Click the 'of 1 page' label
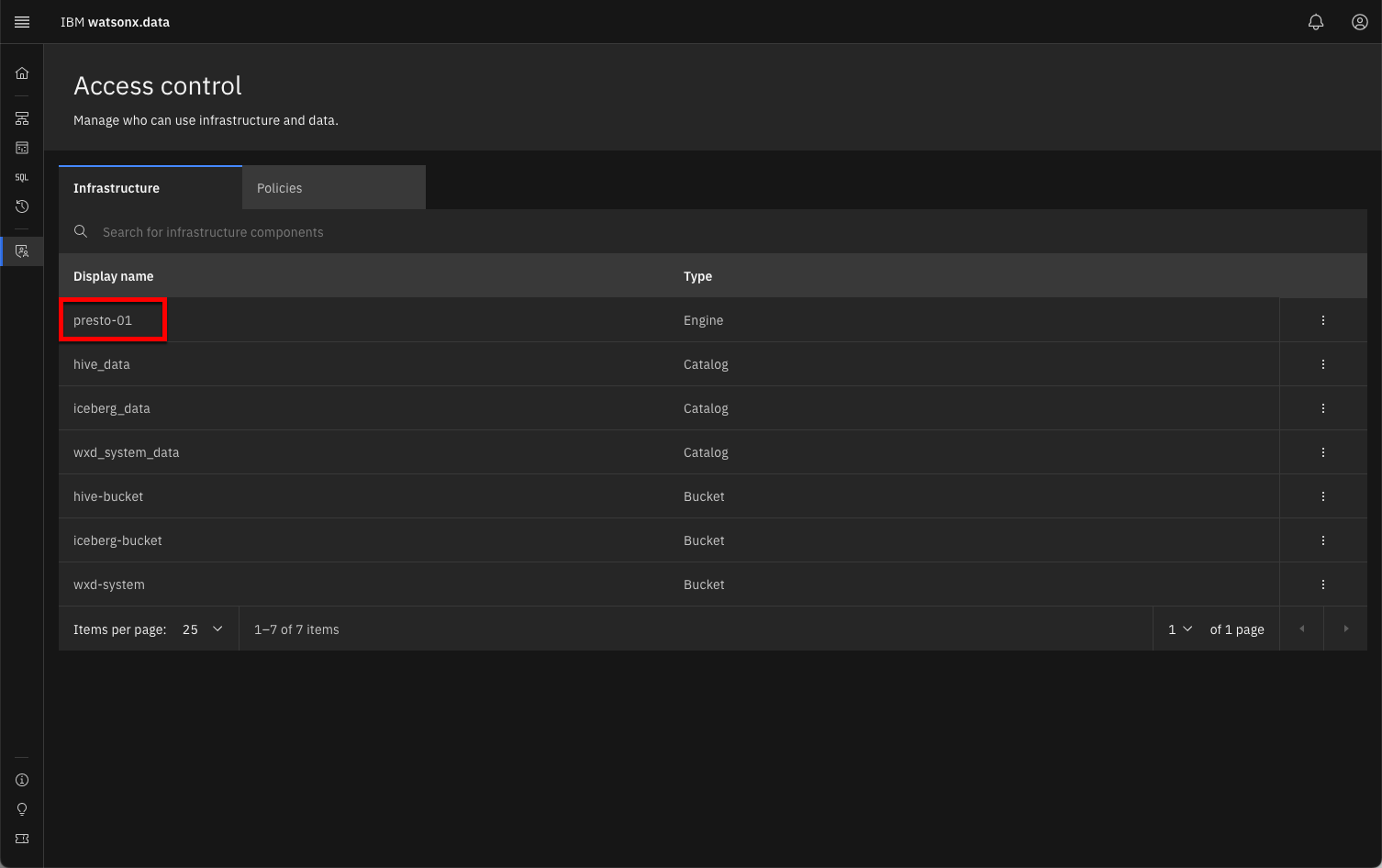Screen dimensions: 1382x868 (1237, 629)
